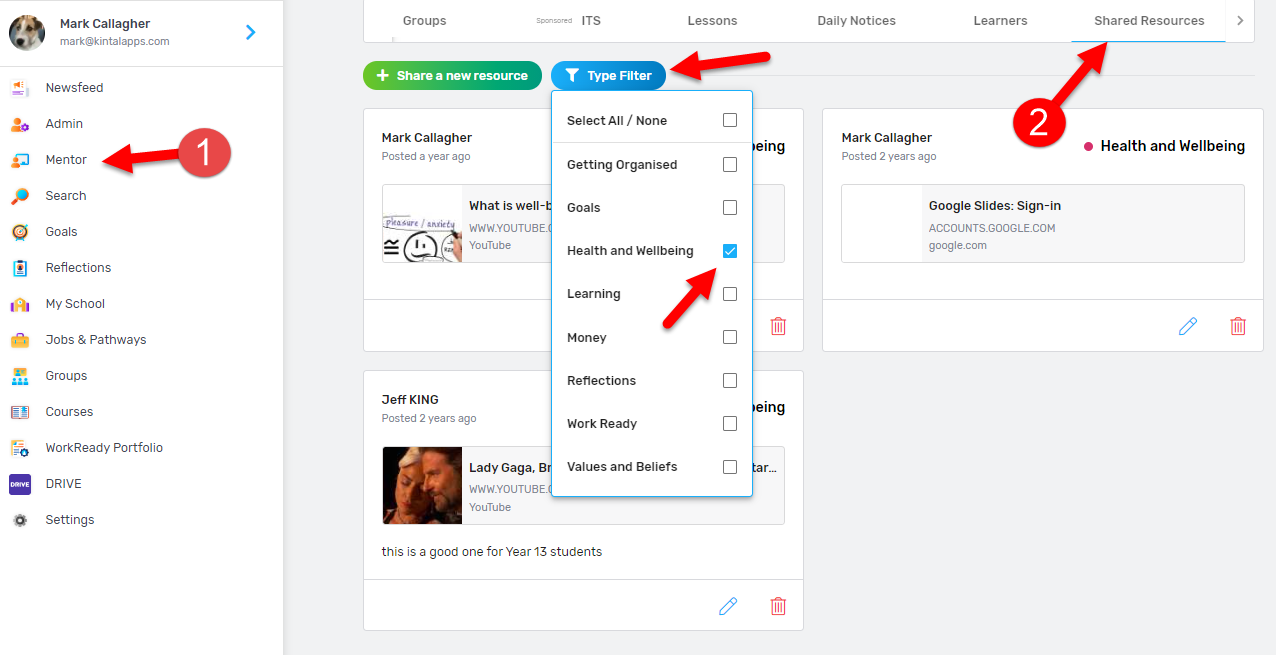This screenshot has width=1276, height=655.
Task: Edit the Google Slides resource with the pencil icon
Action: [x=1188, y=326]
